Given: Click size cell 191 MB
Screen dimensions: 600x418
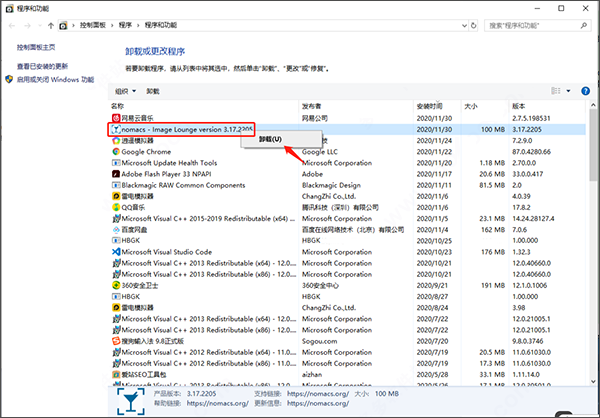Looking at the screenshot, I should tap(492, 285).
